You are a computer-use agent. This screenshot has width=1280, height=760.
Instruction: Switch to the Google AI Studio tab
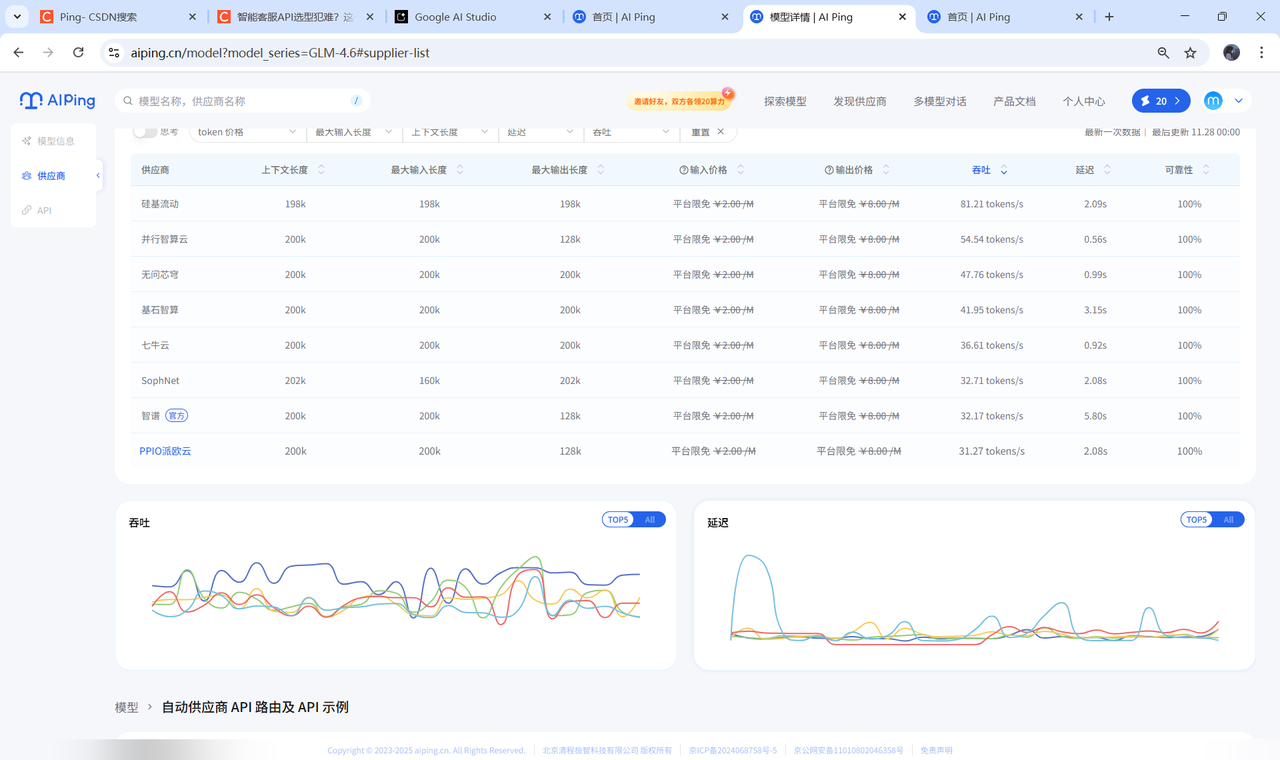(471, 17)
